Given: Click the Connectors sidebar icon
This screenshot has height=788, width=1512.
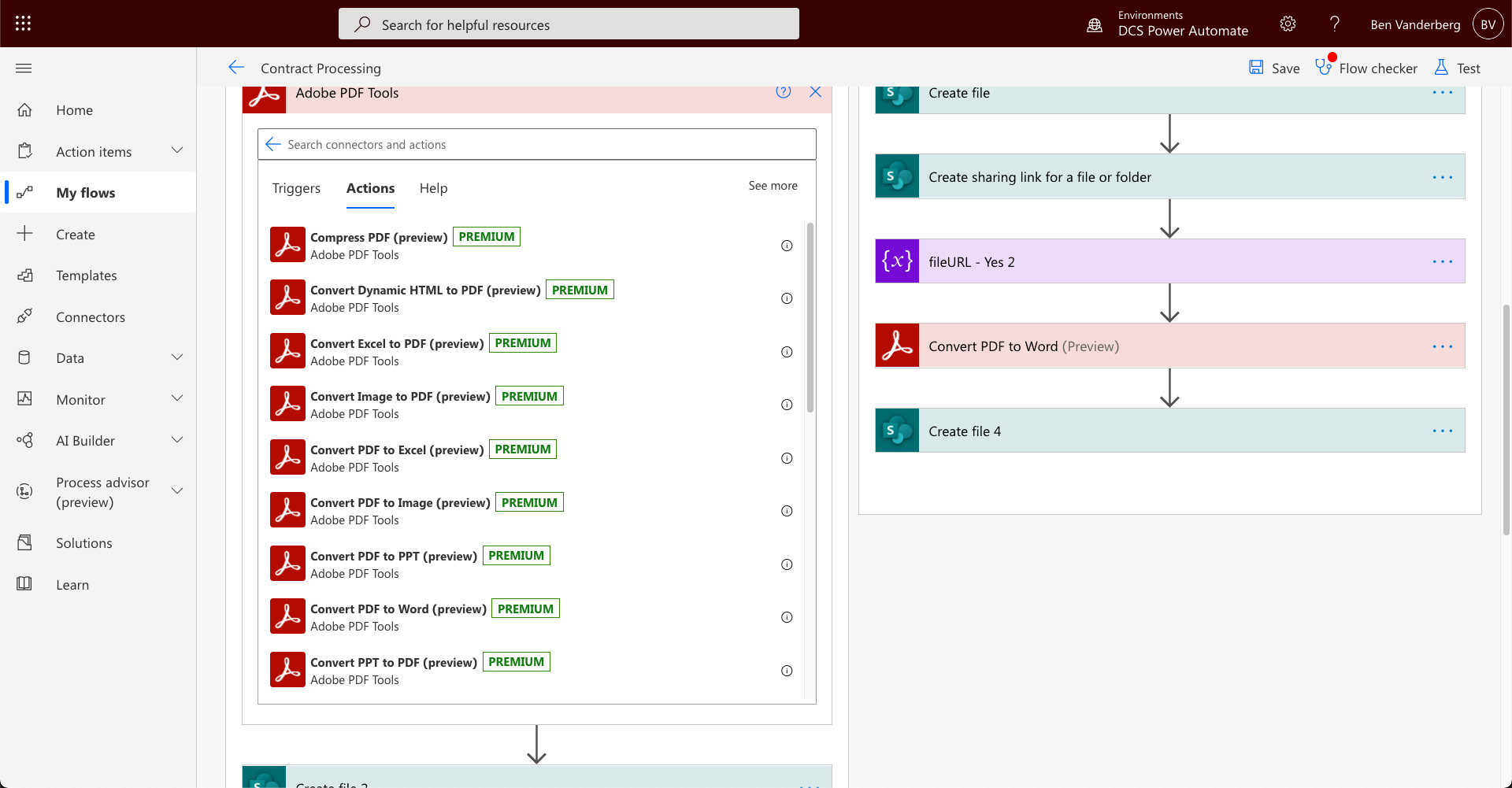Looking at the screenshot, I should click(26, 316).
